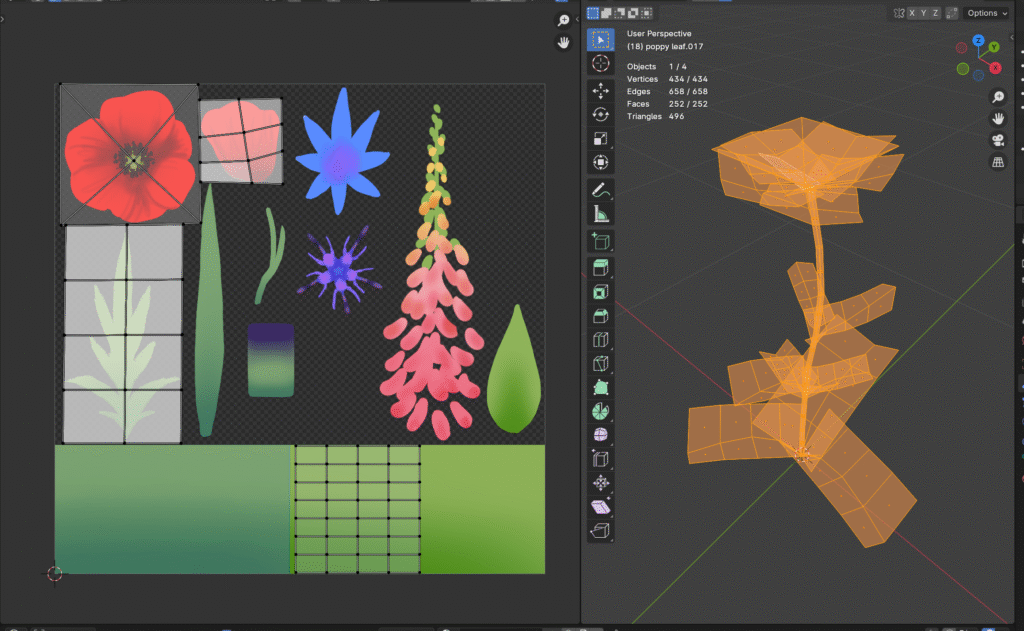The width and height of the screenshot is (1024, 631).
Task: Select the Extrude Region tool
Action: tap(600, 268)
